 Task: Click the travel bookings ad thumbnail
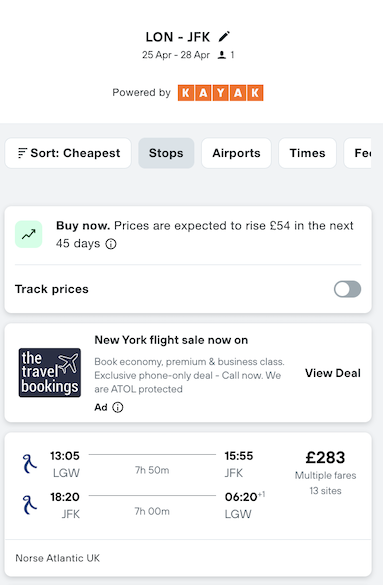point(50,372)
